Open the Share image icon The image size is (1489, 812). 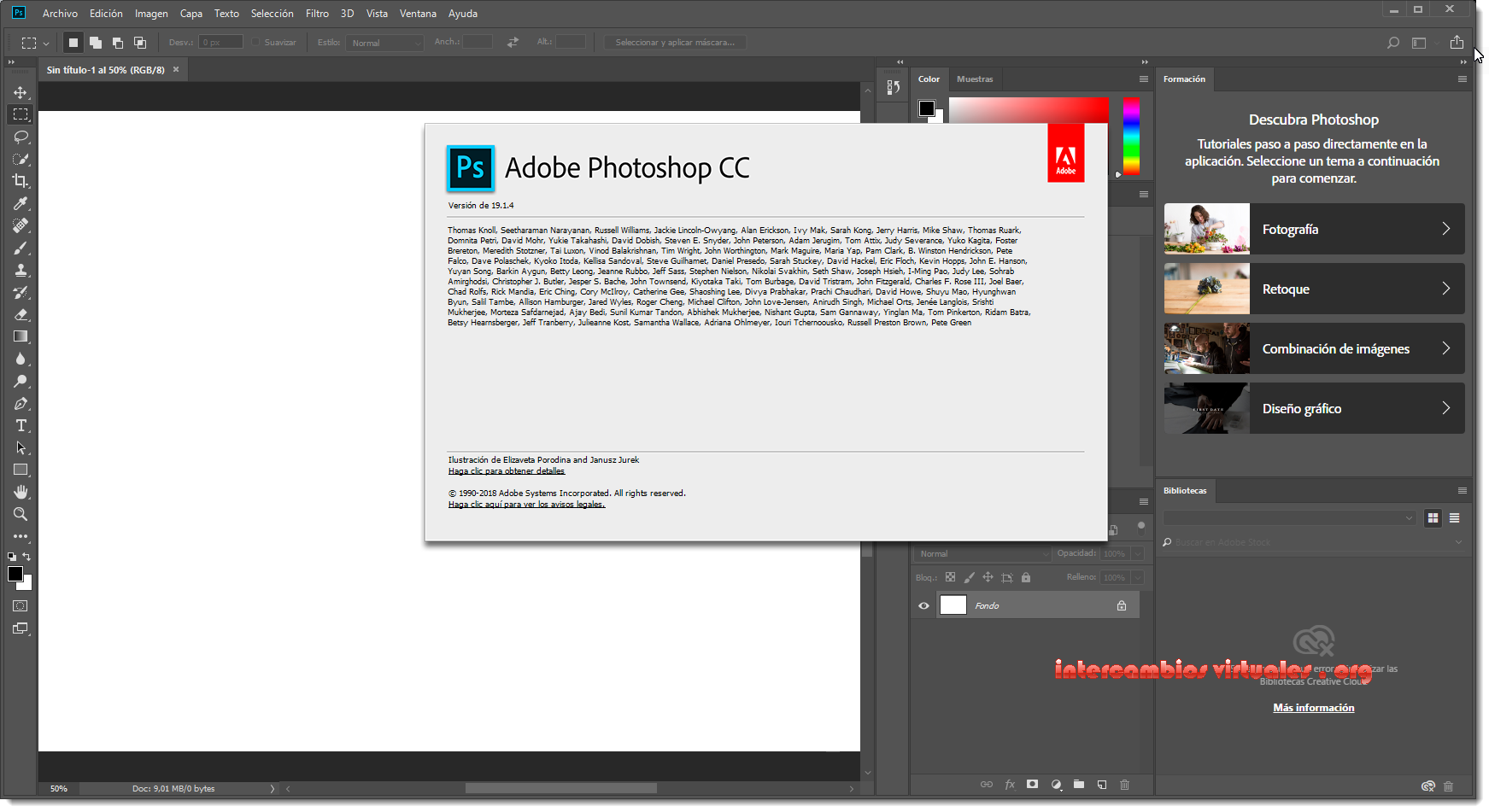1457,42
